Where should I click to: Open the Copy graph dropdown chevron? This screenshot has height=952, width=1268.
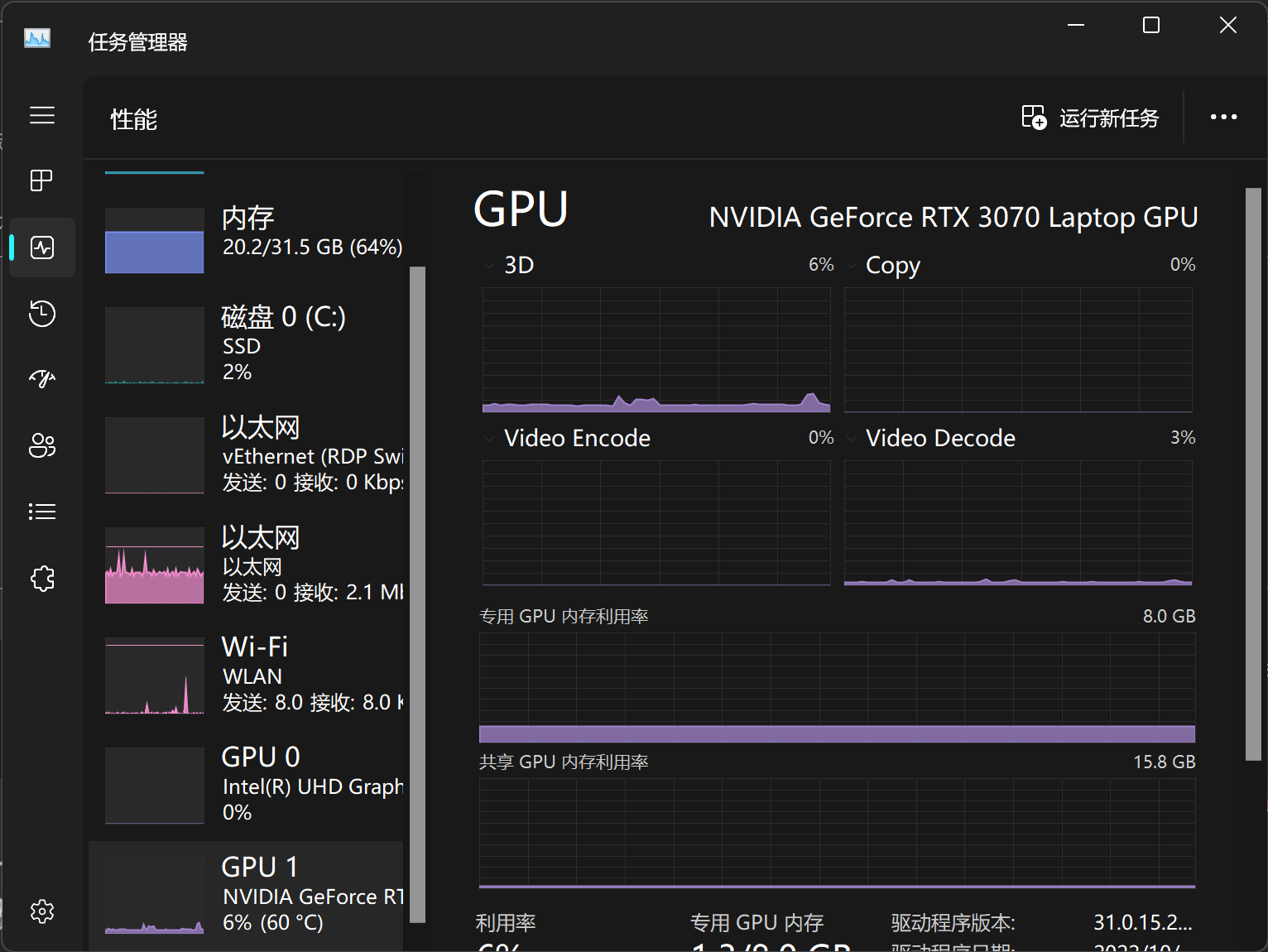click(851, 265)
